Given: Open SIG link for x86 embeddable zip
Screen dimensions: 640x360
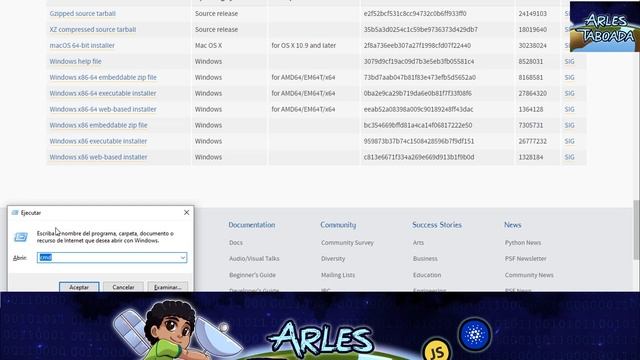Looking at the screenshot, I should tap(569, 125).
